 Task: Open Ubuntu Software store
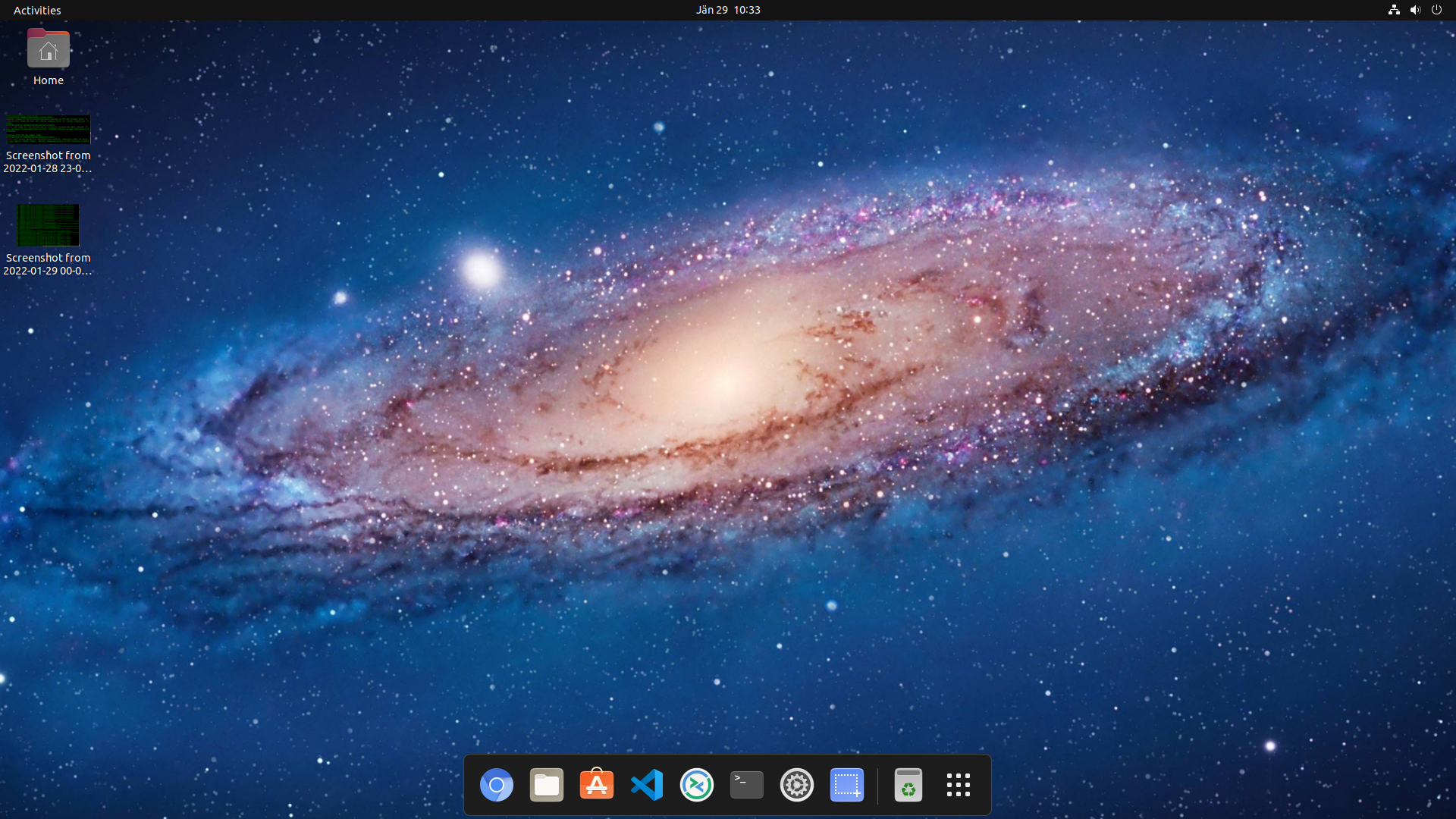point(597,785)
